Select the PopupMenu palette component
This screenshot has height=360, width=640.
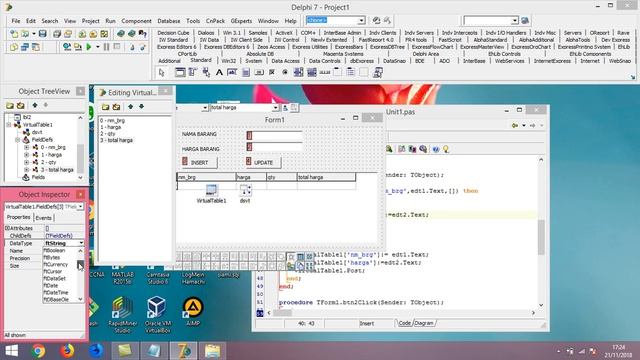click(206, 73)
